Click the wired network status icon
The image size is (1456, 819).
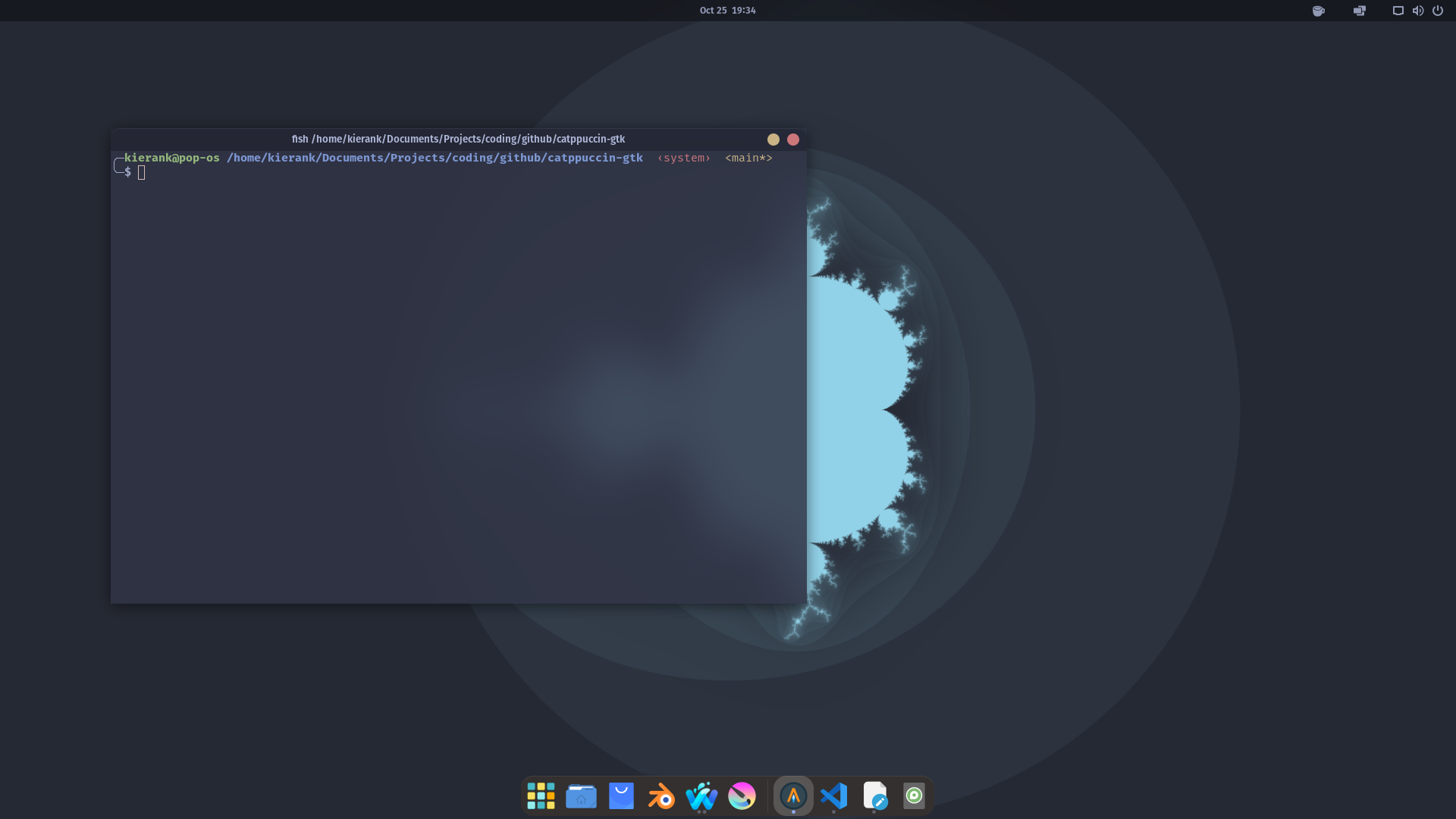point(1398,11)
